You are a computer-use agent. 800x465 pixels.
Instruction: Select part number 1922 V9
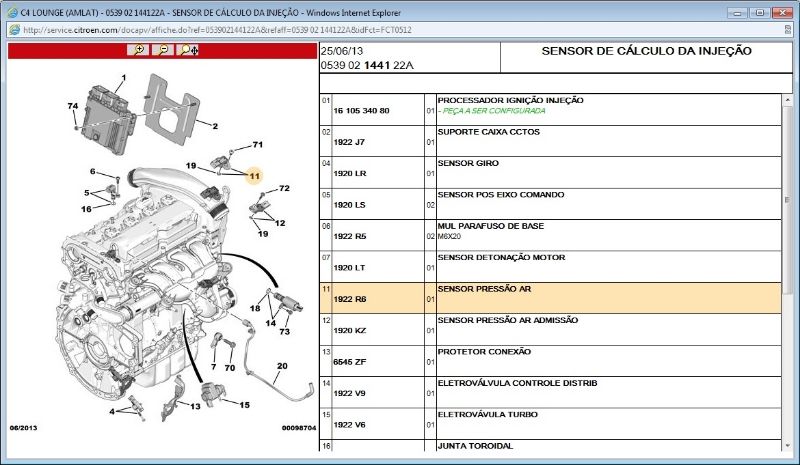click(349, 394)
